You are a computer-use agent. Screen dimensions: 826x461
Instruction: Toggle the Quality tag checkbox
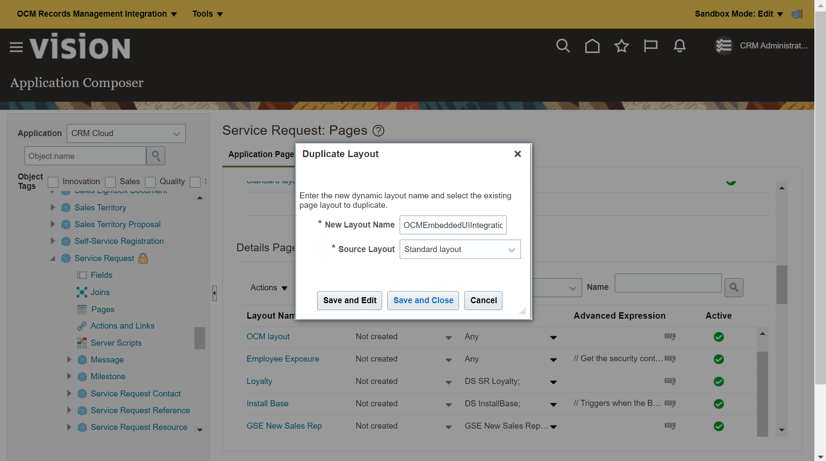pos(150,182)
